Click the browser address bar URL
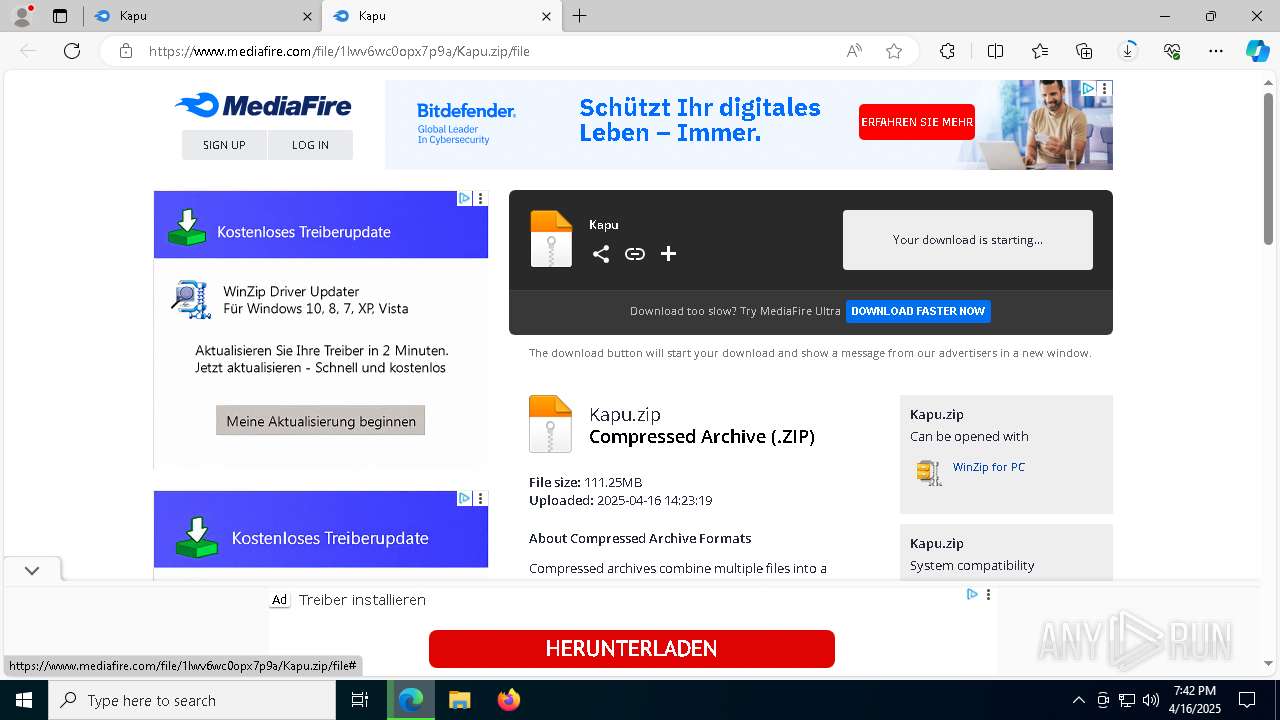Viewport: 1280px width, 720px height. (x=339, y=51)
